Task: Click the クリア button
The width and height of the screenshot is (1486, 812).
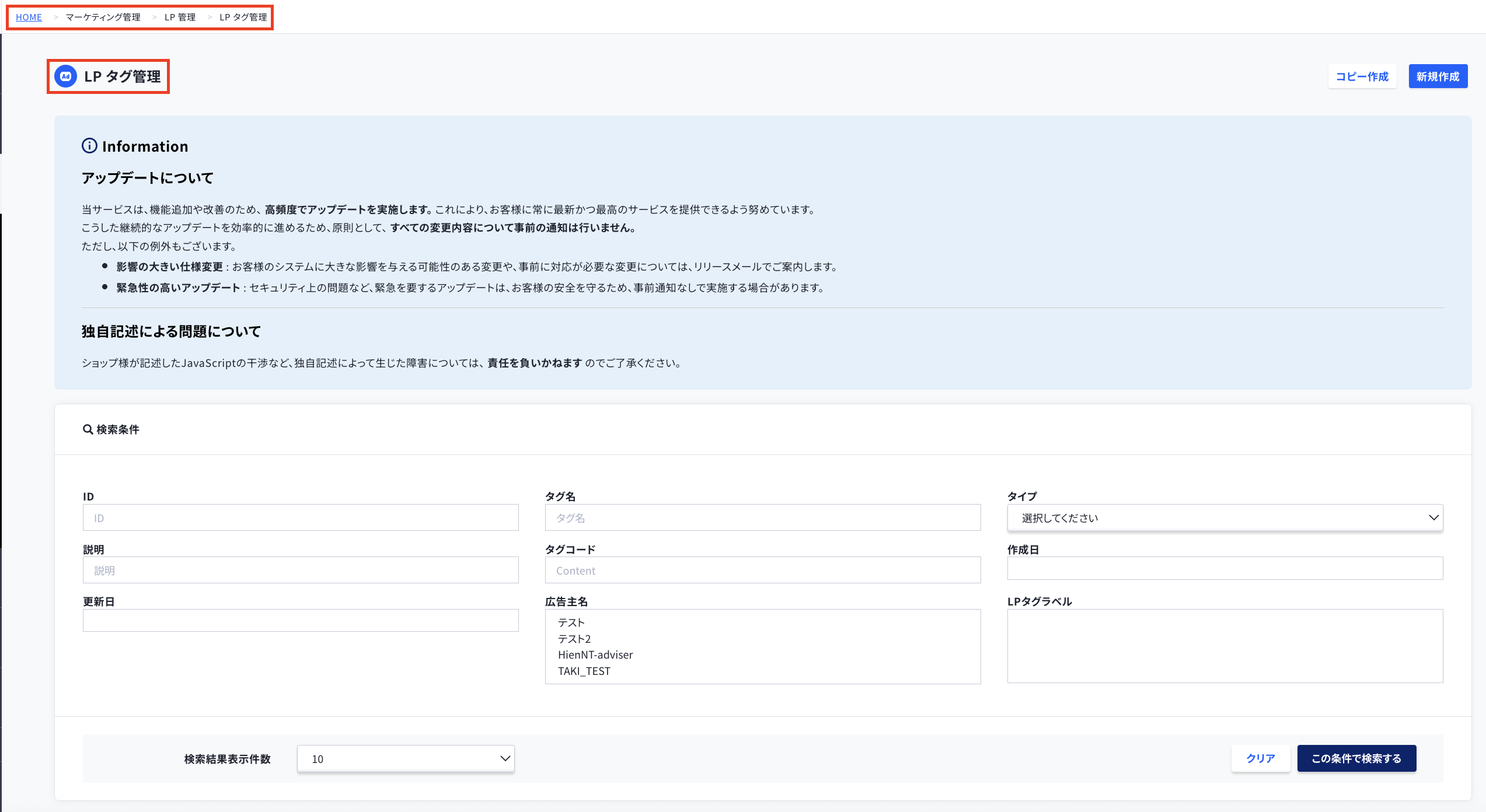Action: (x=1261, y=758)
